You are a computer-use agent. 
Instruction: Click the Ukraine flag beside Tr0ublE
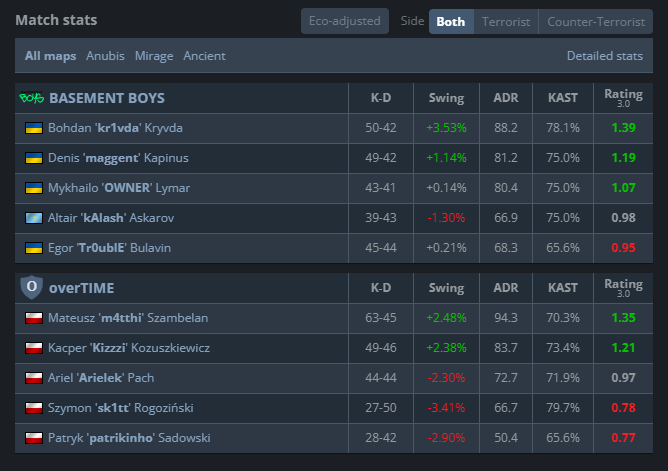point(34,248)
